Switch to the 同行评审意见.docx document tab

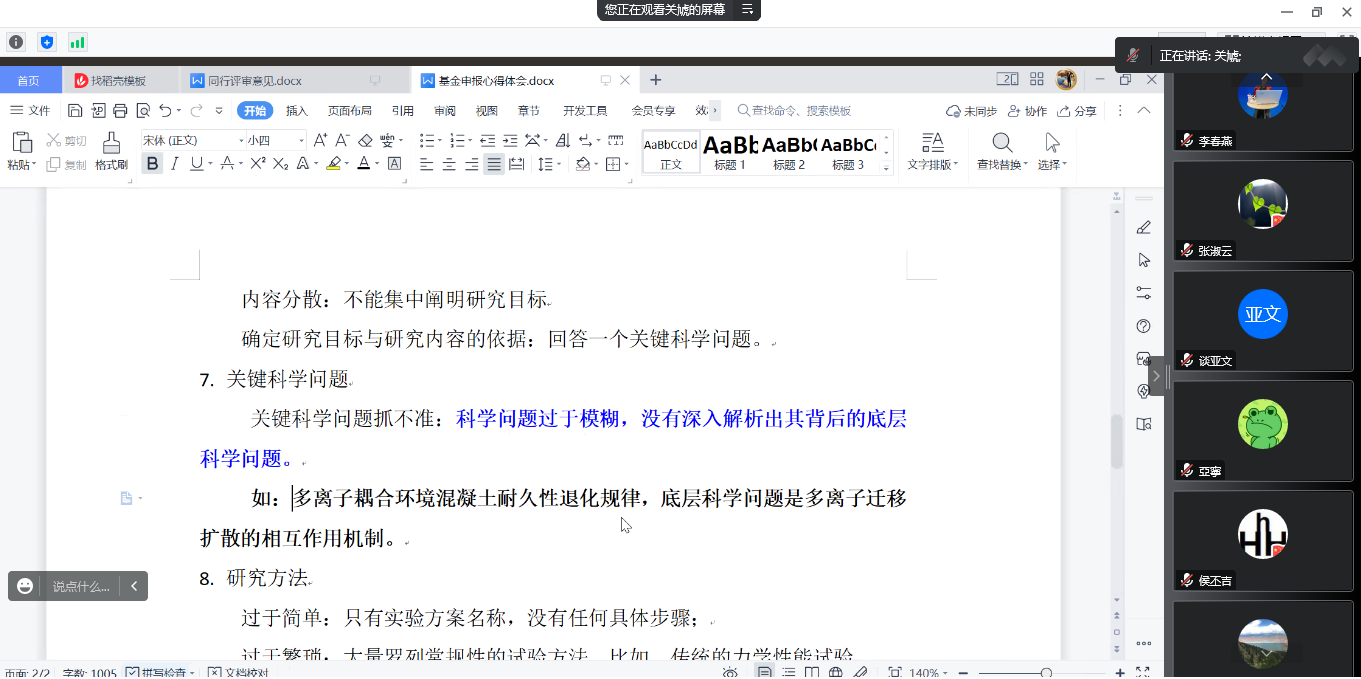(254, 81)
